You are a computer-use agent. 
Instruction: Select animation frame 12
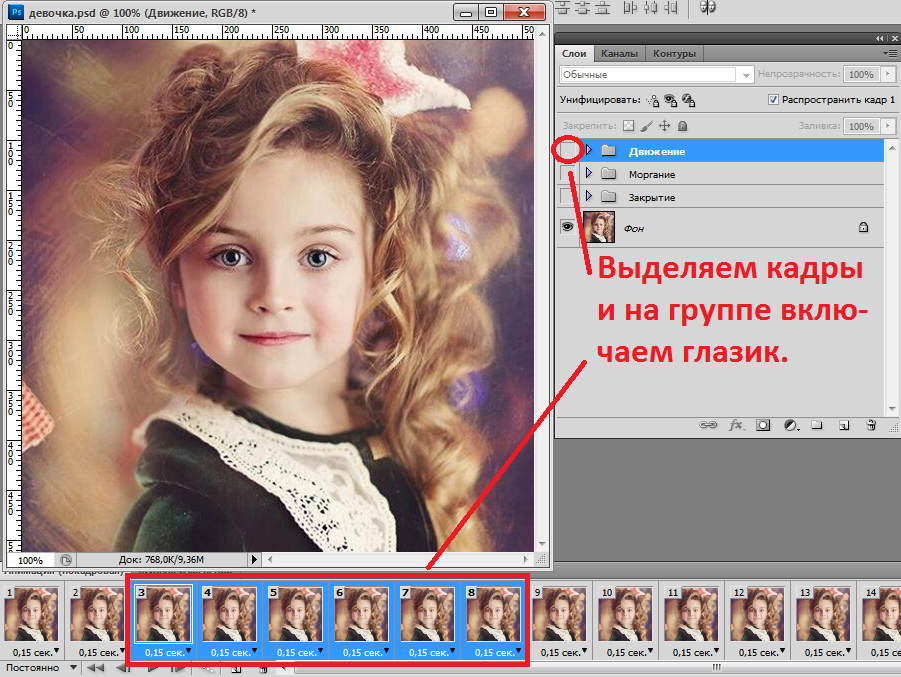coord(758,614)
